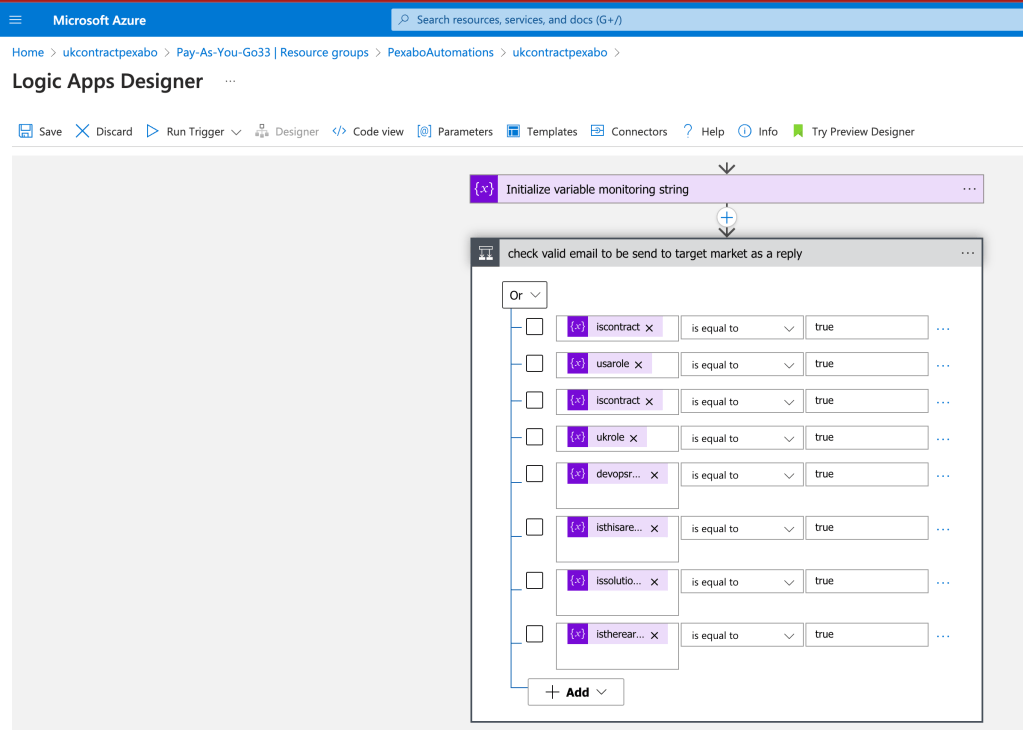Click the Code view brackets icon
The height and width of the screenshot is (730, 1023).
pyautogui.click(x=339, y=131)
